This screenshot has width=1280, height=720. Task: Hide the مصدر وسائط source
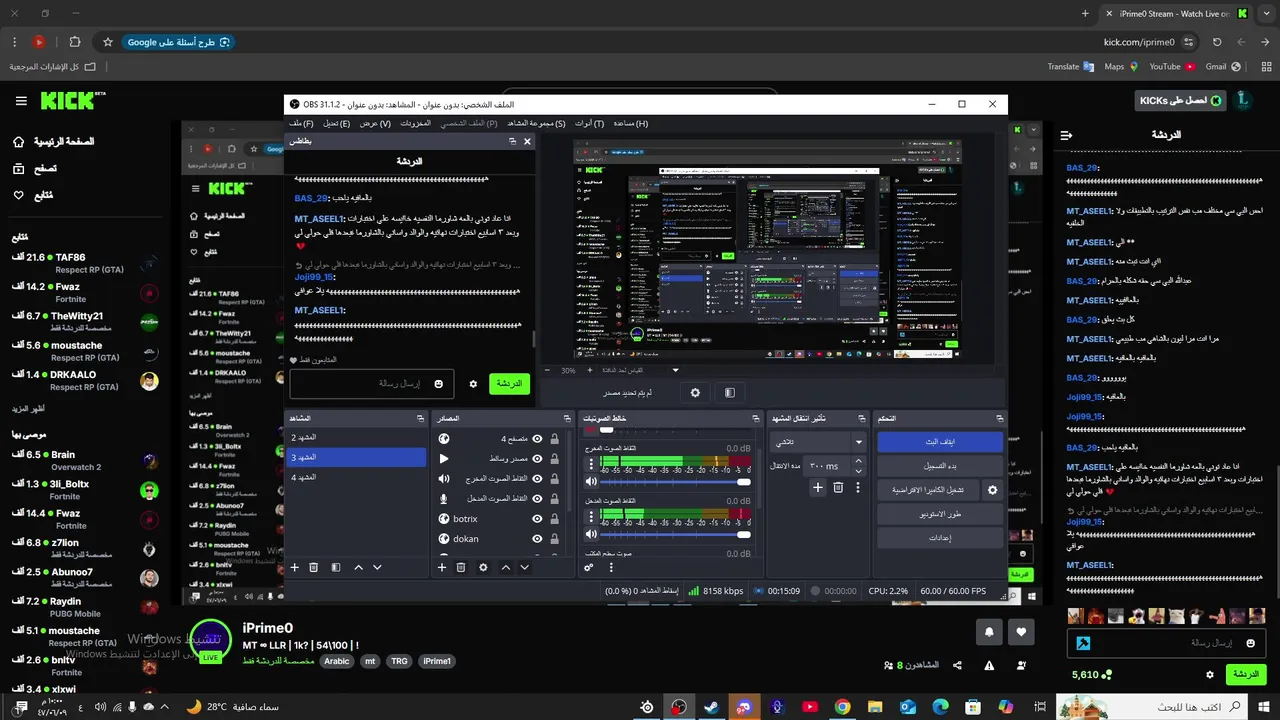(538, 459)
